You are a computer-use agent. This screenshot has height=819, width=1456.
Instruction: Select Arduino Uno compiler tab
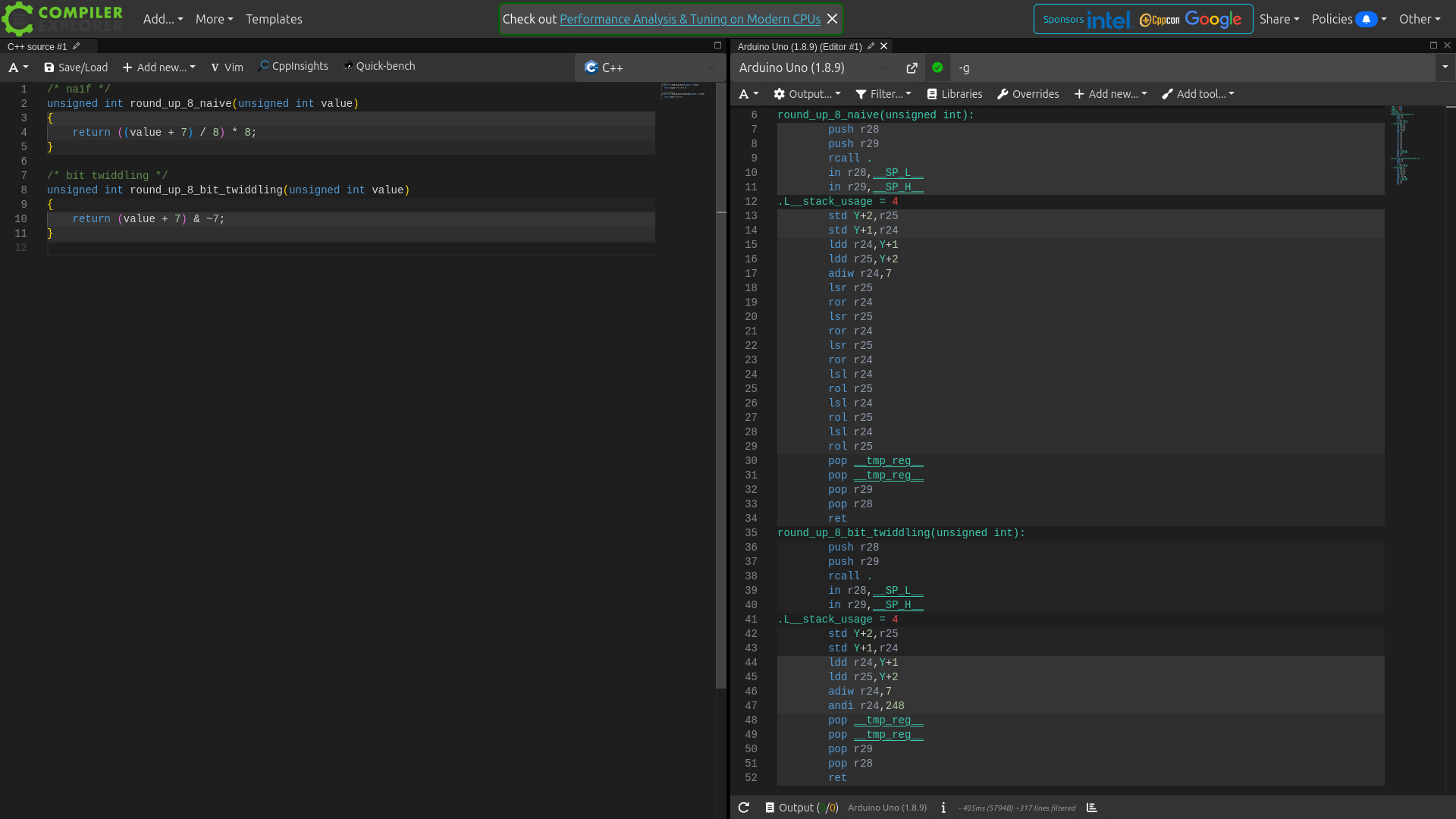pyautogui.click(x=799, y=46)
